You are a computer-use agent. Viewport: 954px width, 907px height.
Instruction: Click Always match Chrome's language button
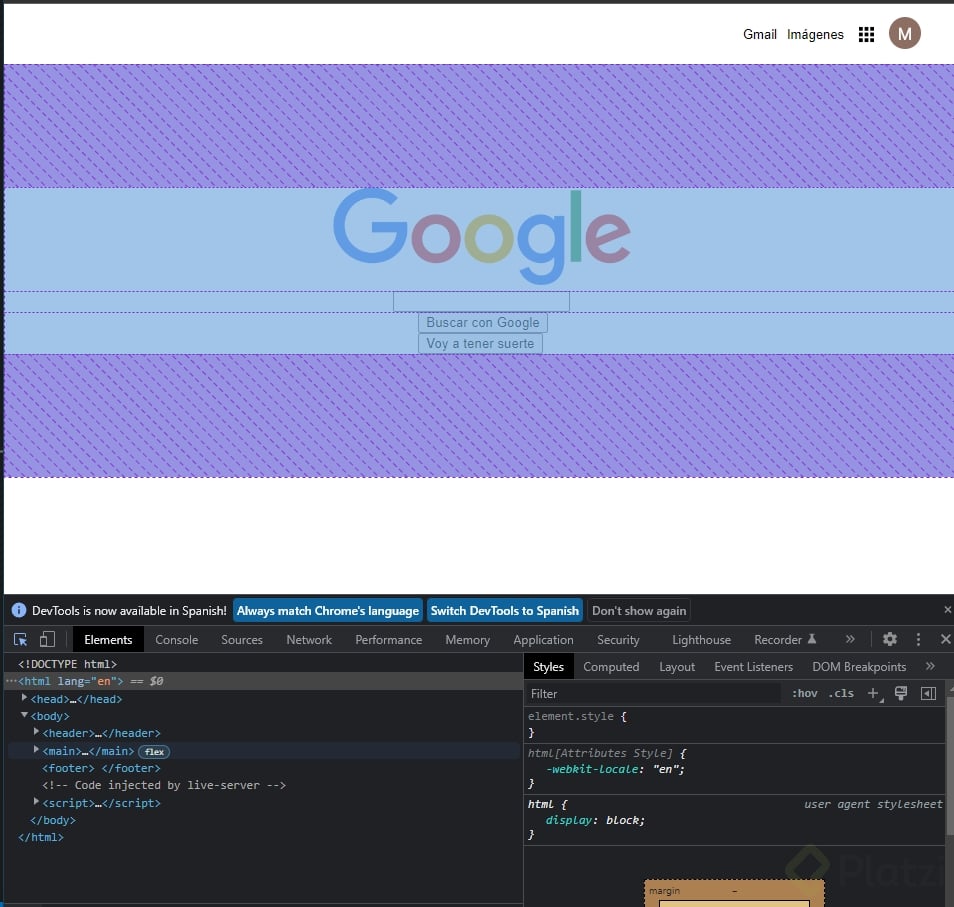[328, 610]
